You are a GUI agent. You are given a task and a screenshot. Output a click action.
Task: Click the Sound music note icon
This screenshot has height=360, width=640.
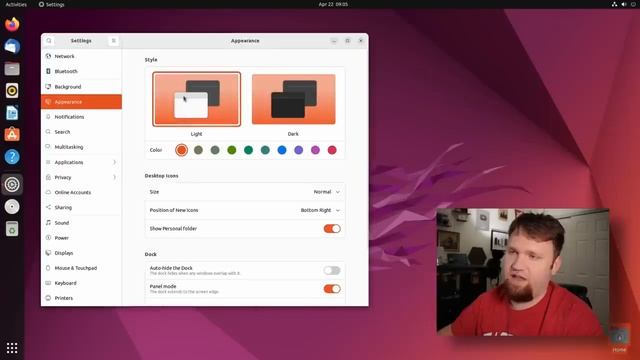[x=48, y=222]
